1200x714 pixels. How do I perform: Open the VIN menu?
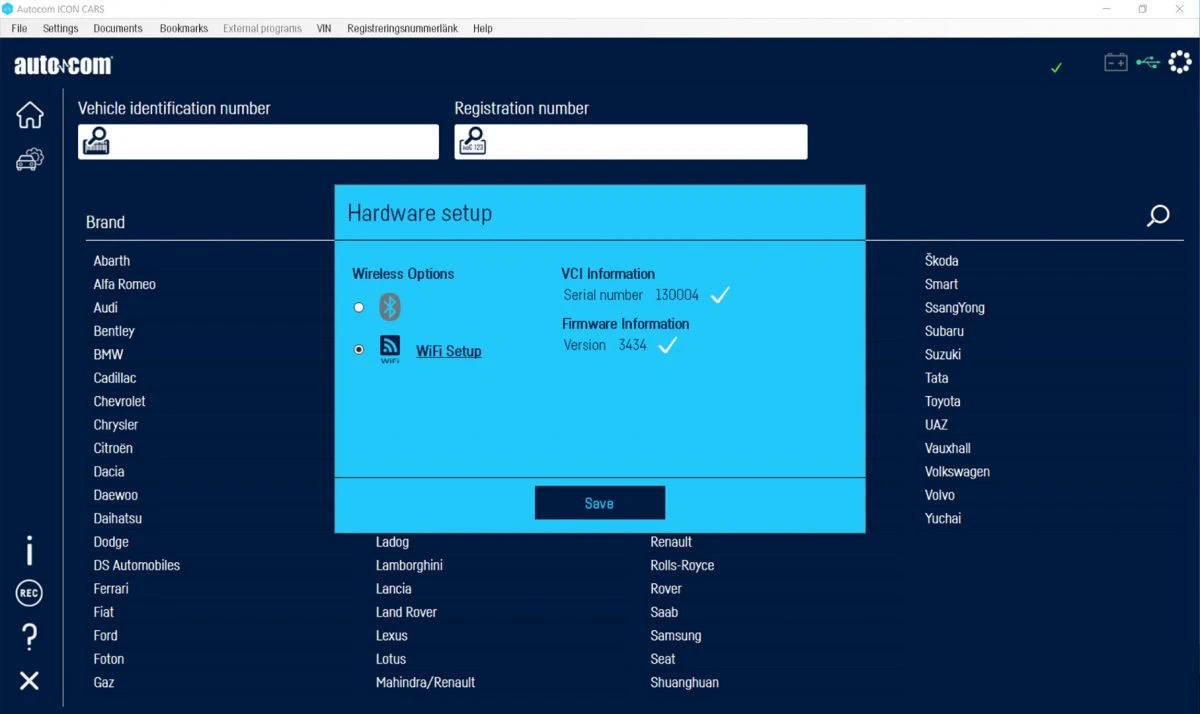coord(324,28)
